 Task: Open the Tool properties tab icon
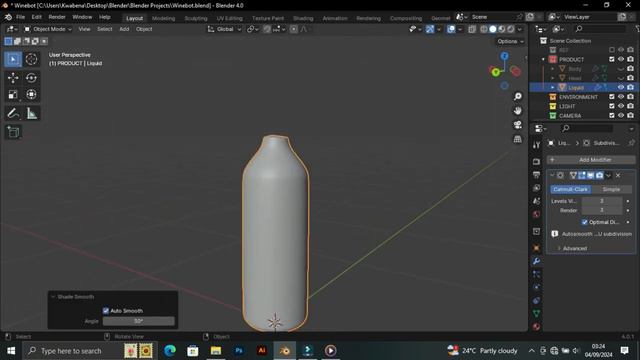pyautogui.click(x=536, y=145)
